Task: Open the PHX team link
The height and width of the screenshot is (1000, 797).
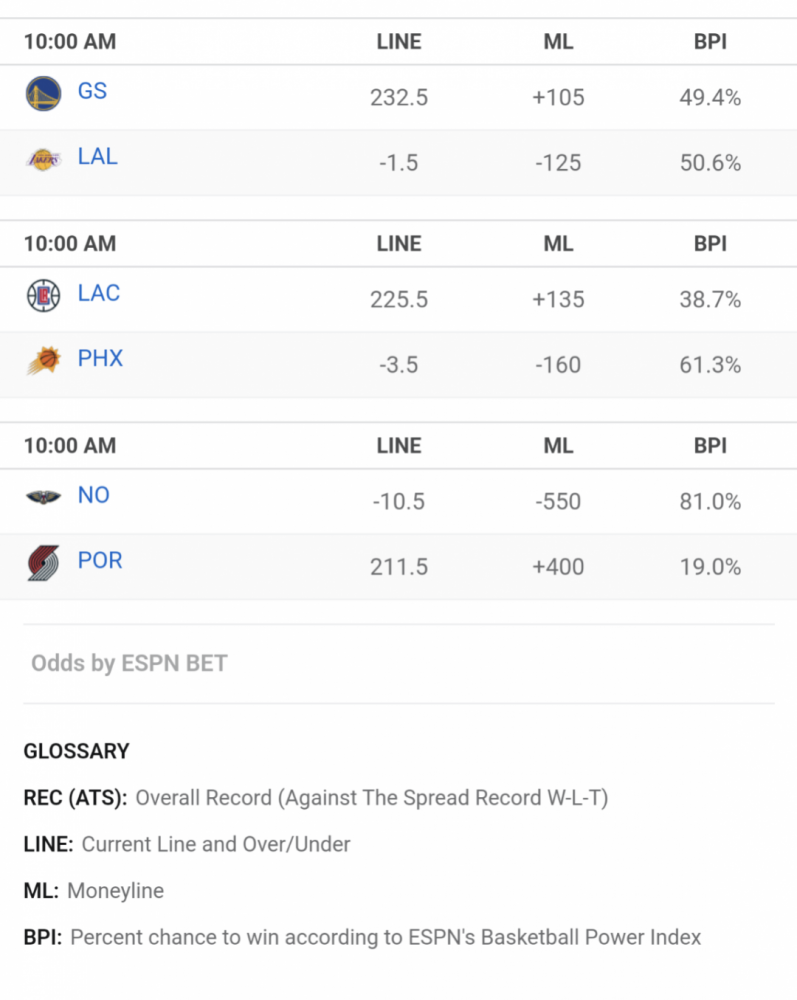Action: pos(100,358)
